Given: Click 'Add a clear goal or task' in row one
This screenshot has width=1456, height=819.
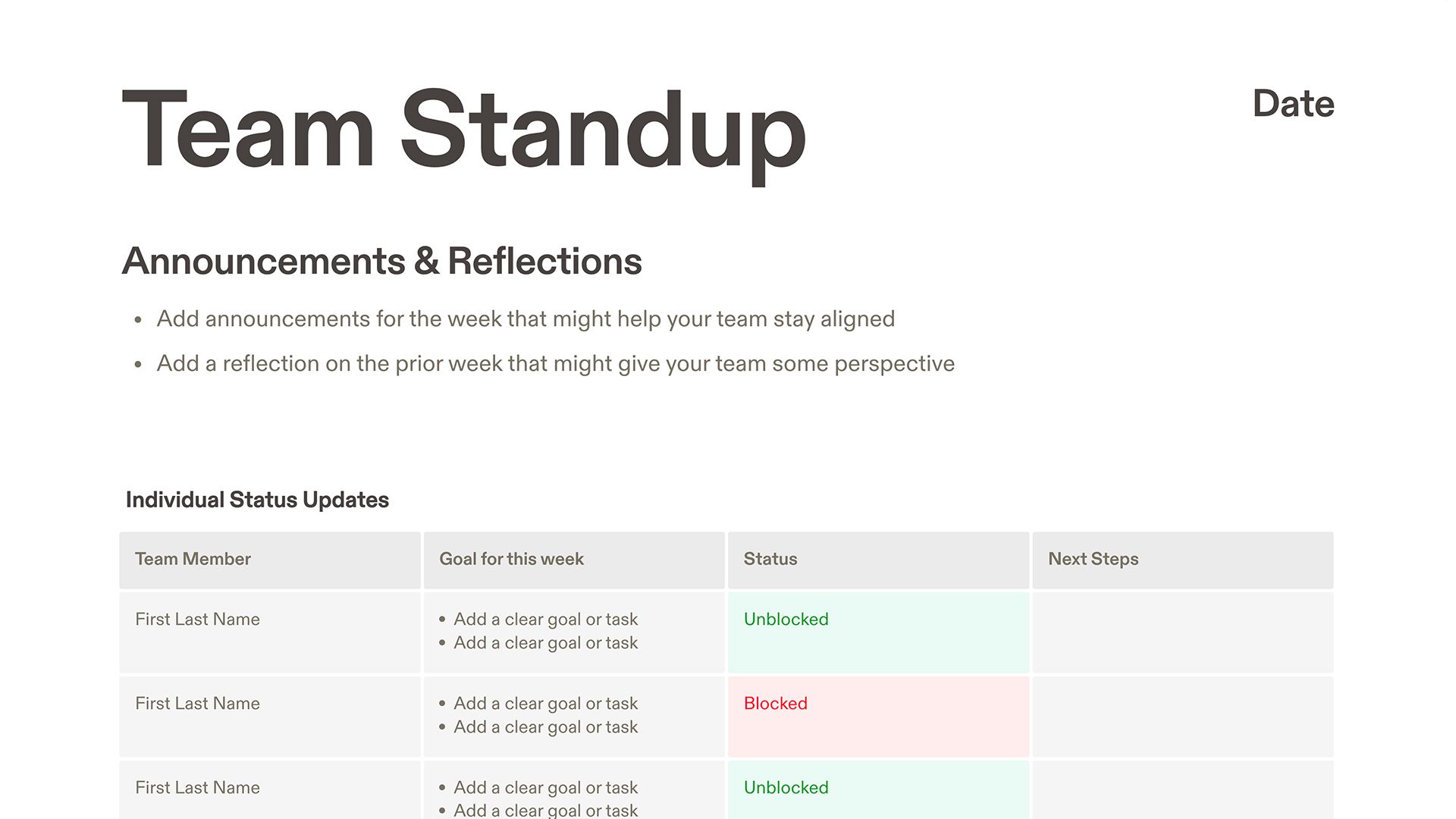Looking at the screenshot, I should tap(546, 618).
